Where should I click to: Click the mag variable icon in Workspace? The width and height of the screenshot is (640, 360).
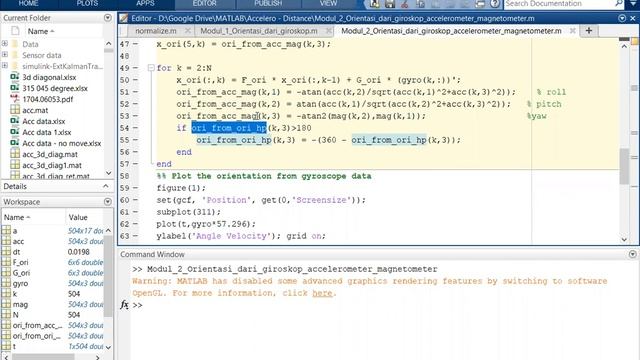tap(6, 304)
